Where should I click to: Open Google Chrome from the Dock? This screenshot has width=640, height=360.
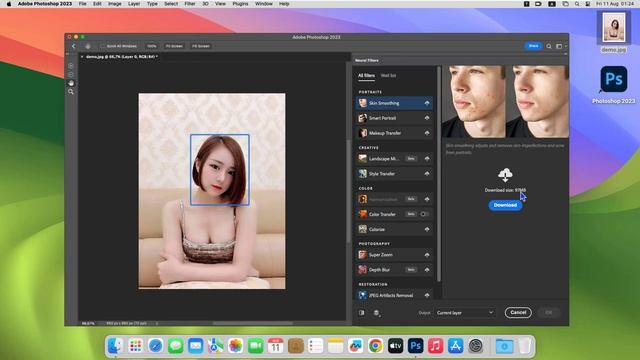tap(376, 346)
